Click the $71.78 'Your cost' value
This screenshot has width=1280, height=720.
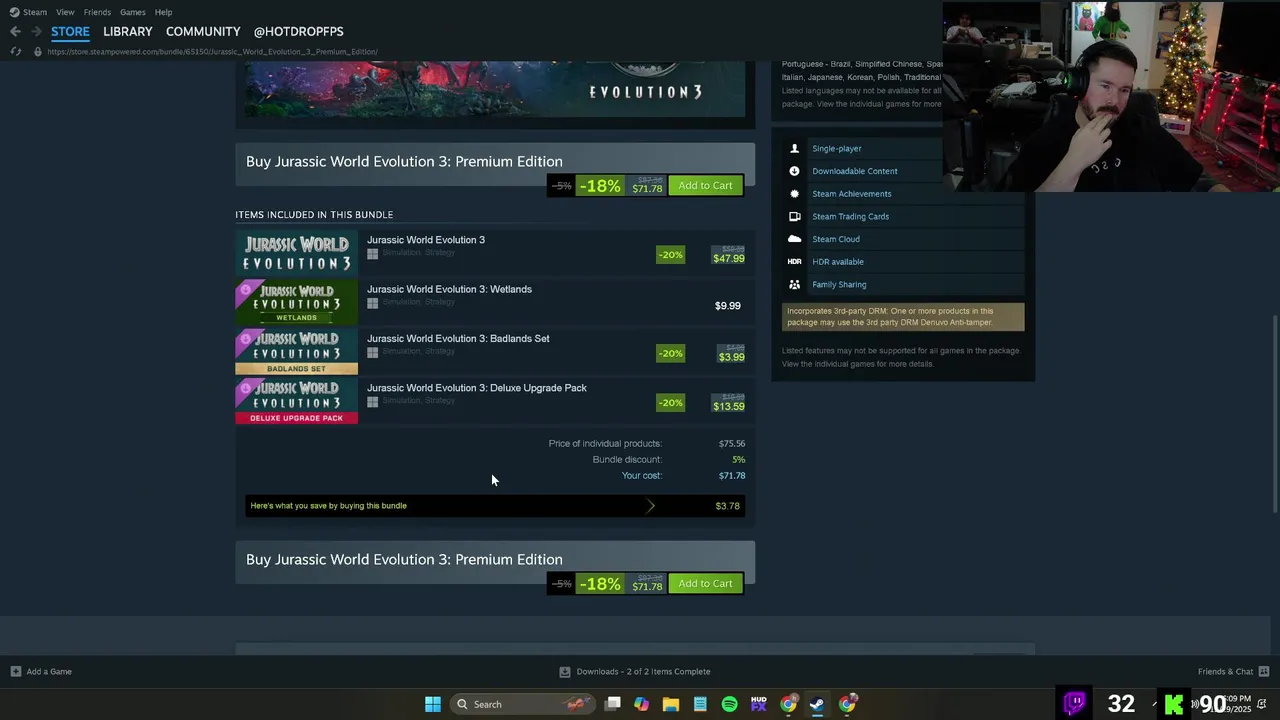(x=732, y=476)
